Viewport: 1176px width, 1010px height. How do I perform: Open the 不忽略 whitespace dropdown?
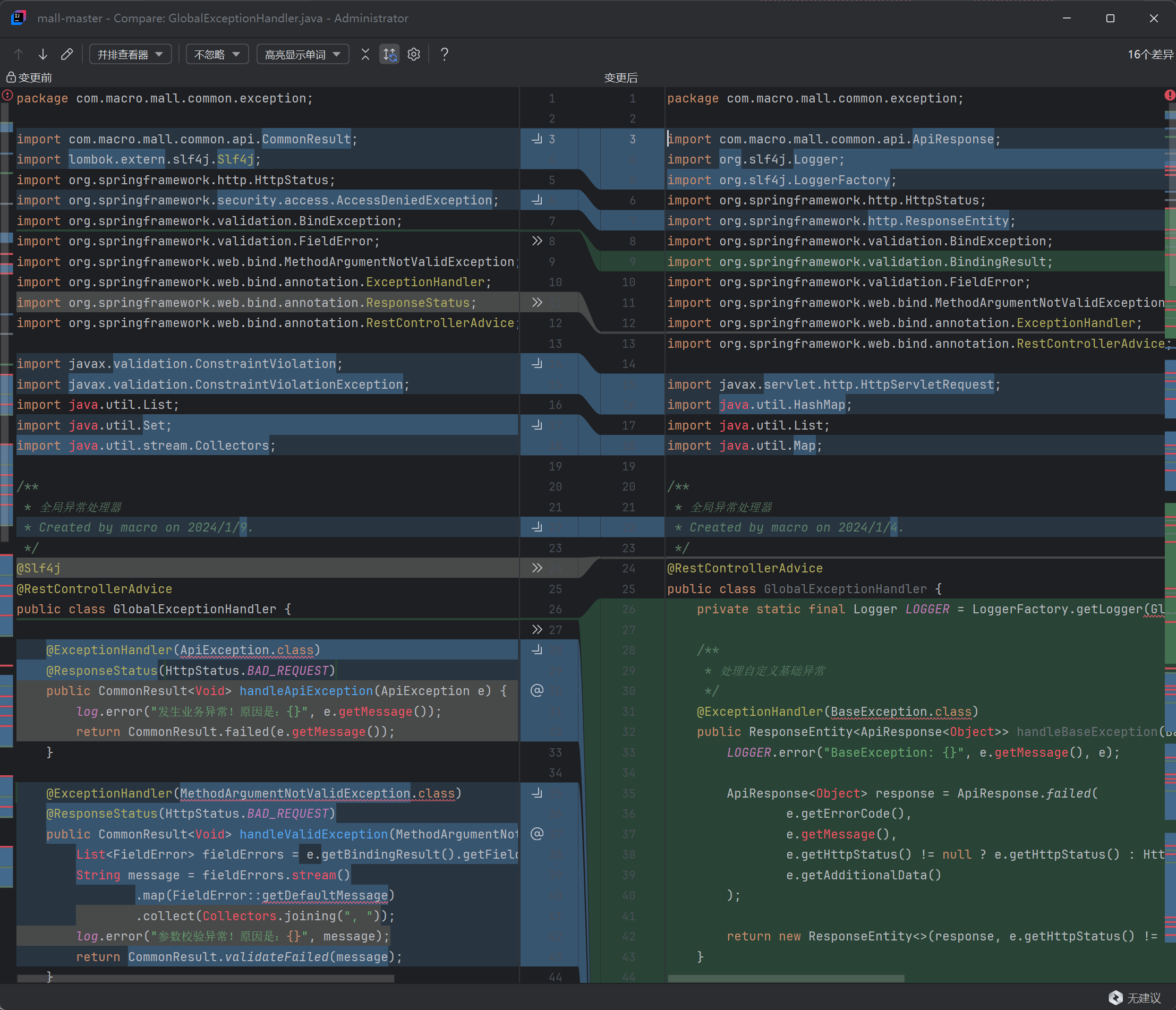click(x=217, y=55)
